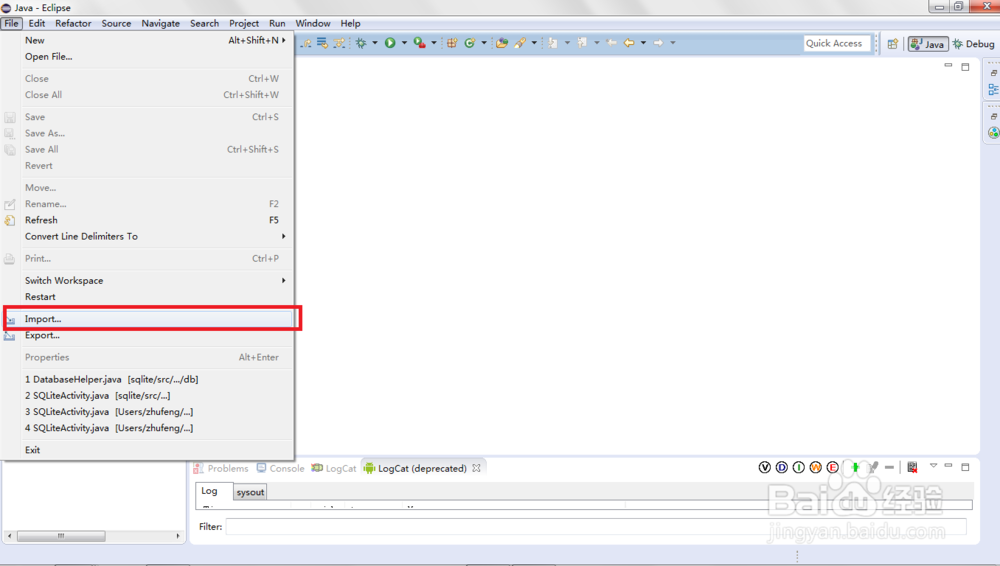Click the New Java Class icon
Screen dimensions: 1000x566
pos(470,43)
